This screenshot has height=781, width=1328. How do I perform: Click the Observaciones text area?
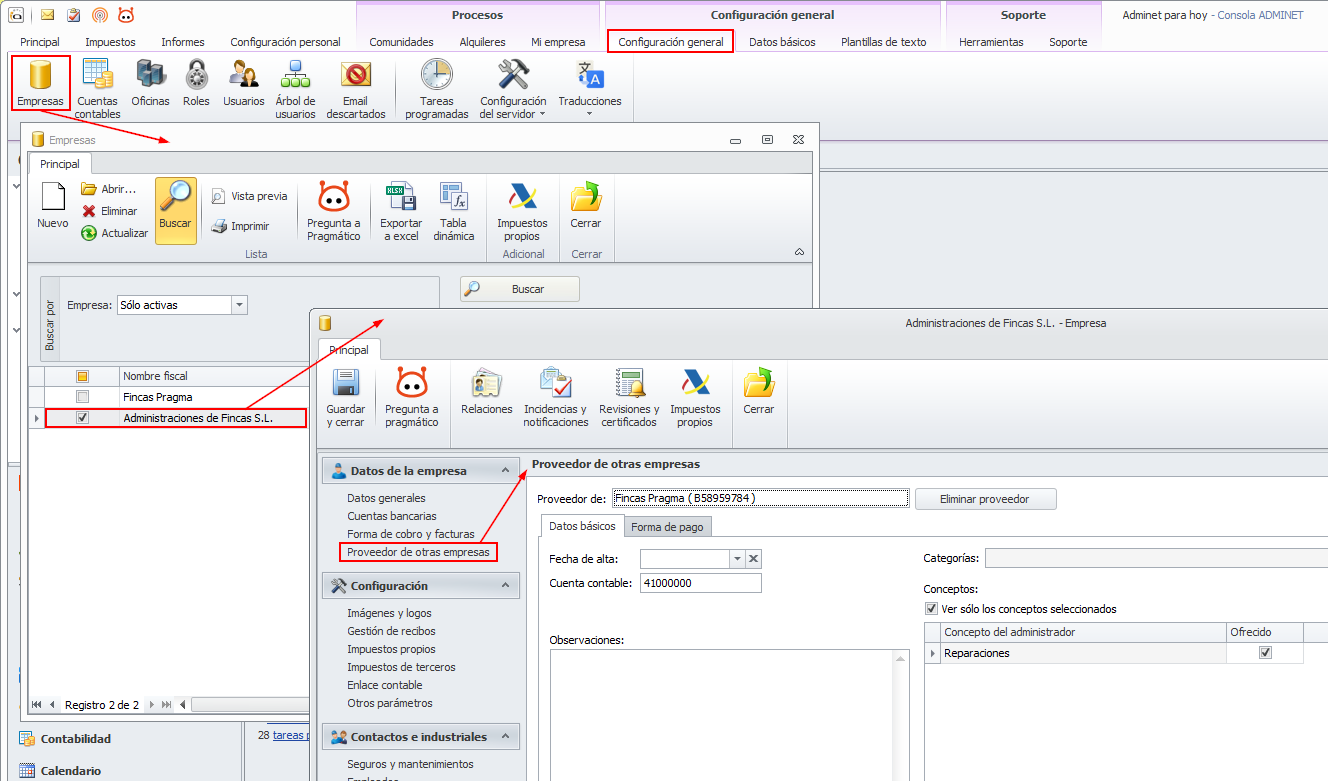[x=729, y=715]
